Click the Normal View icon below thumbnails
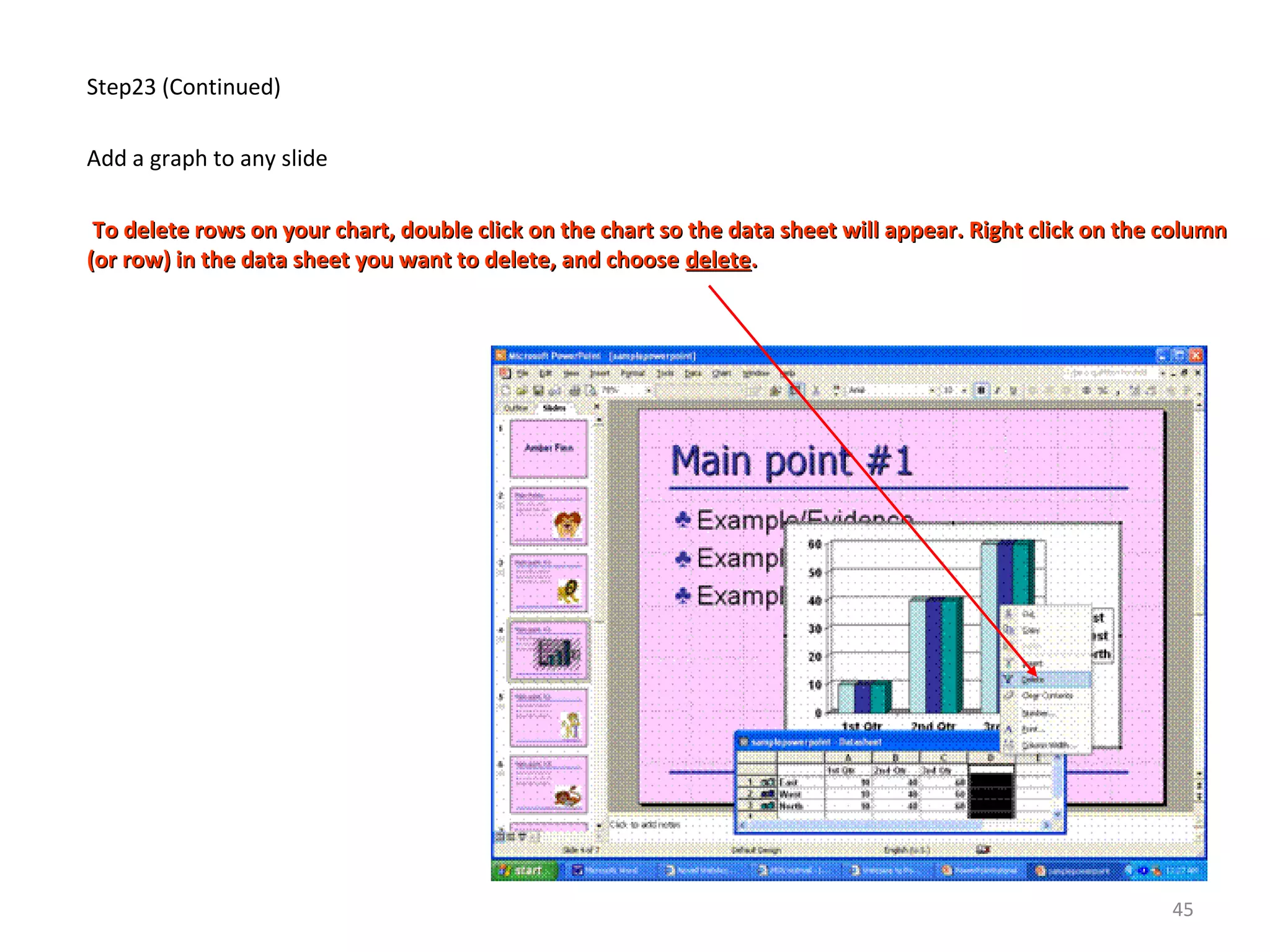The image size is (1270, 952). pos(500,836)
